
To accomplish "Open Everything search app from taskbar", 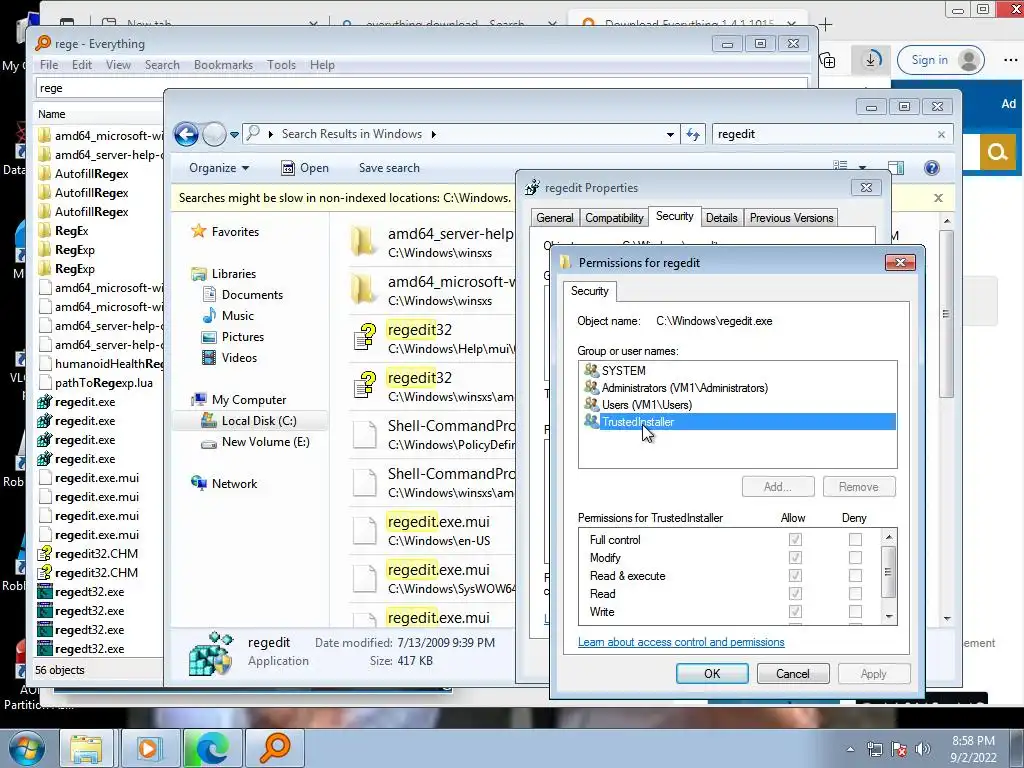I will click(x=274, y=748).
